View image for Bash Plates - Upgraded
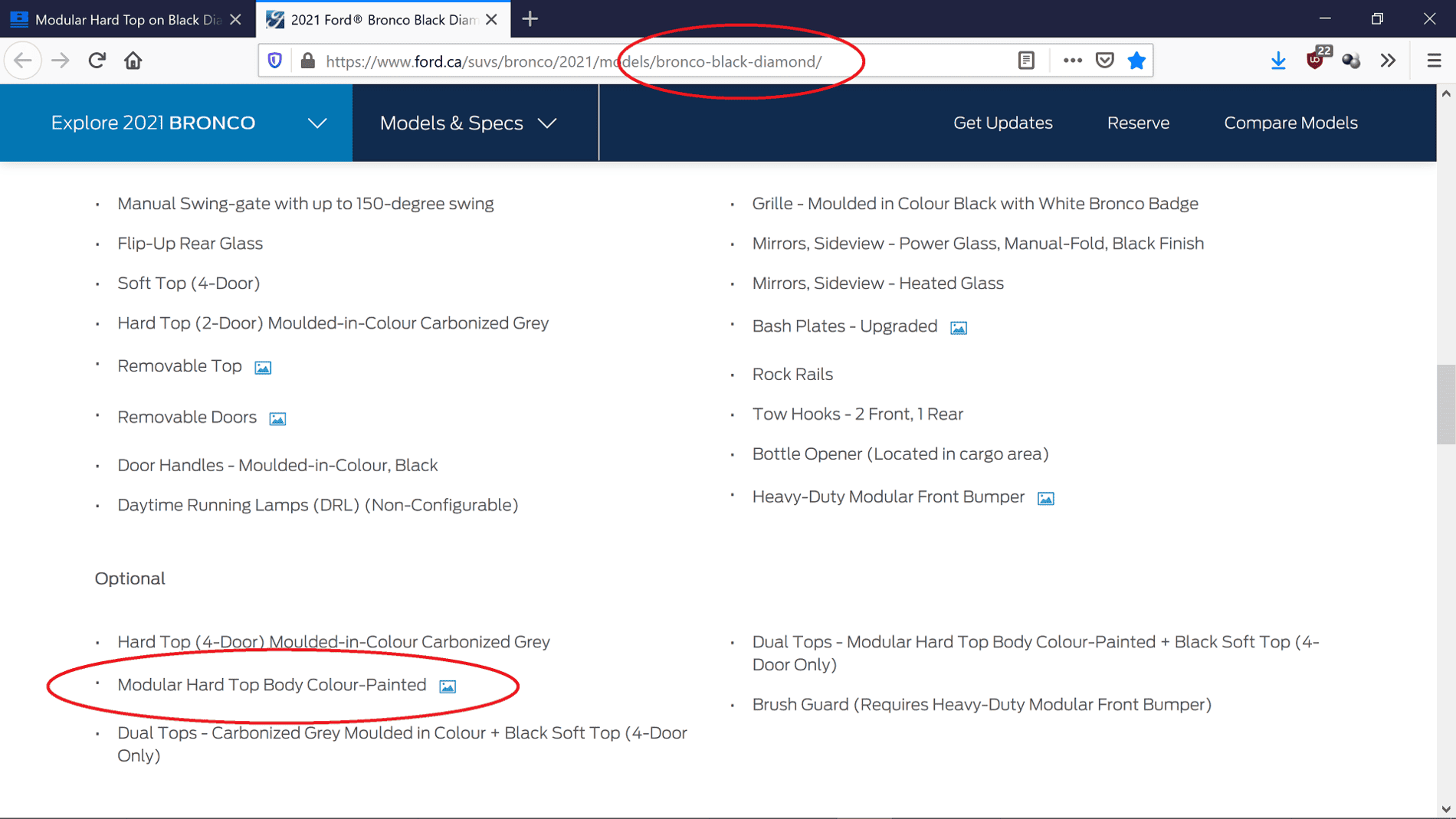1456x819 pixels. point(959,328)
